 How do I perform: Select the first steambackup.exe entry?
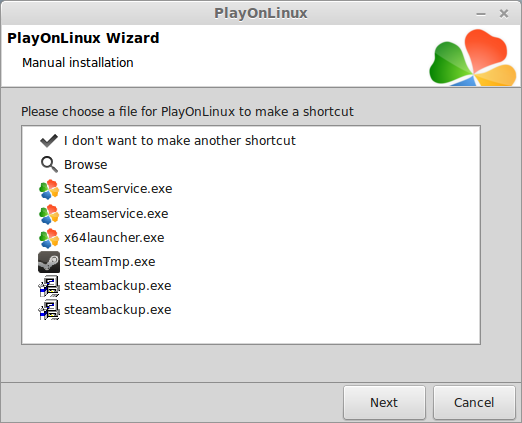coord(118,286)
